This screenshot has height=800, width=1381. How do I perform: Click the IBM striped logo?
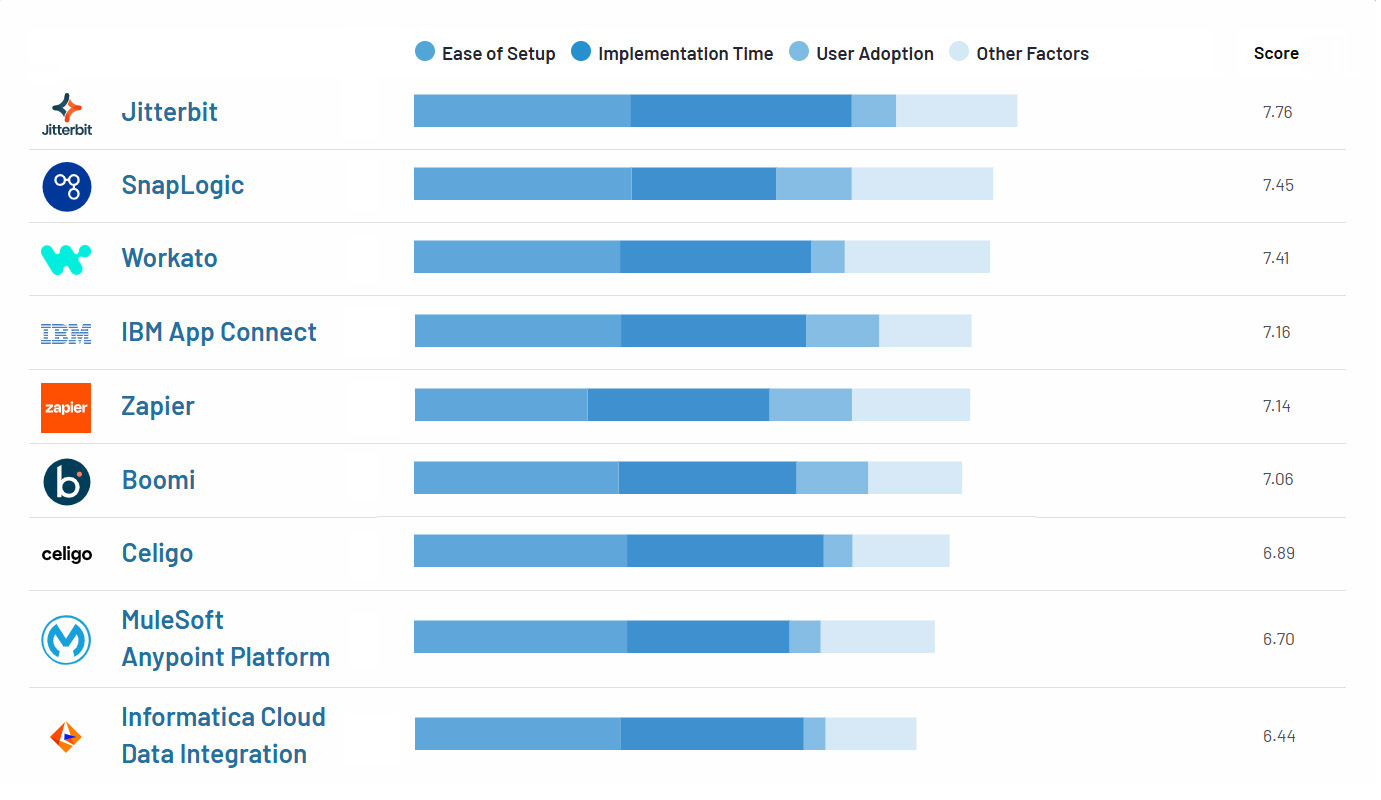[66, 333]
